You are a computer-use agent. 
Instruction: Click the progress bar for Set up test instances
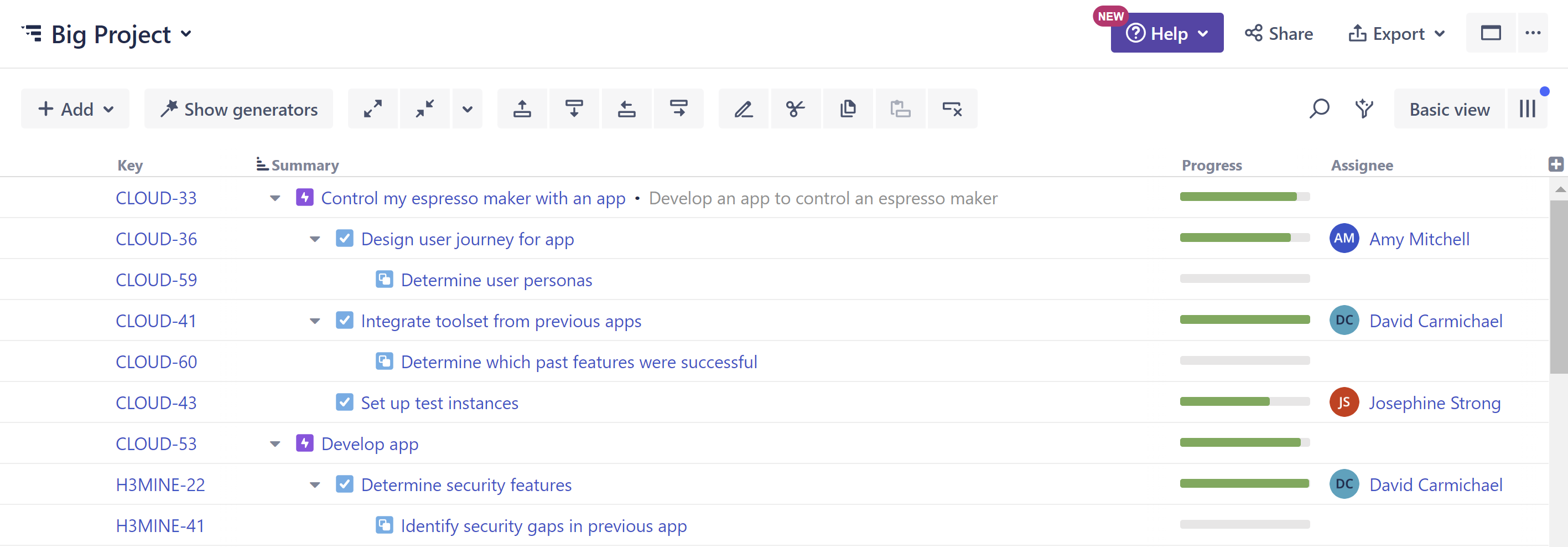click(x=1244, y=402)
